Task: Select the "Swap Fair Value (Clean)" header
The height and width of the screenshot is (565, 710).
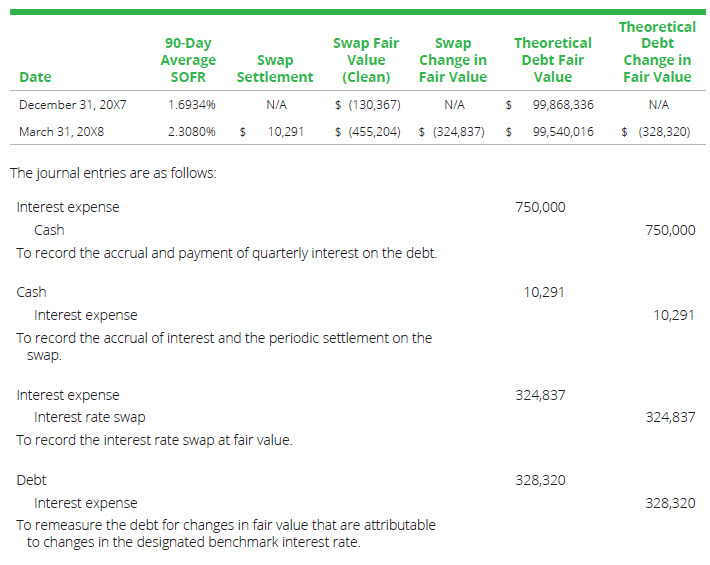Action: click(365, 60)
